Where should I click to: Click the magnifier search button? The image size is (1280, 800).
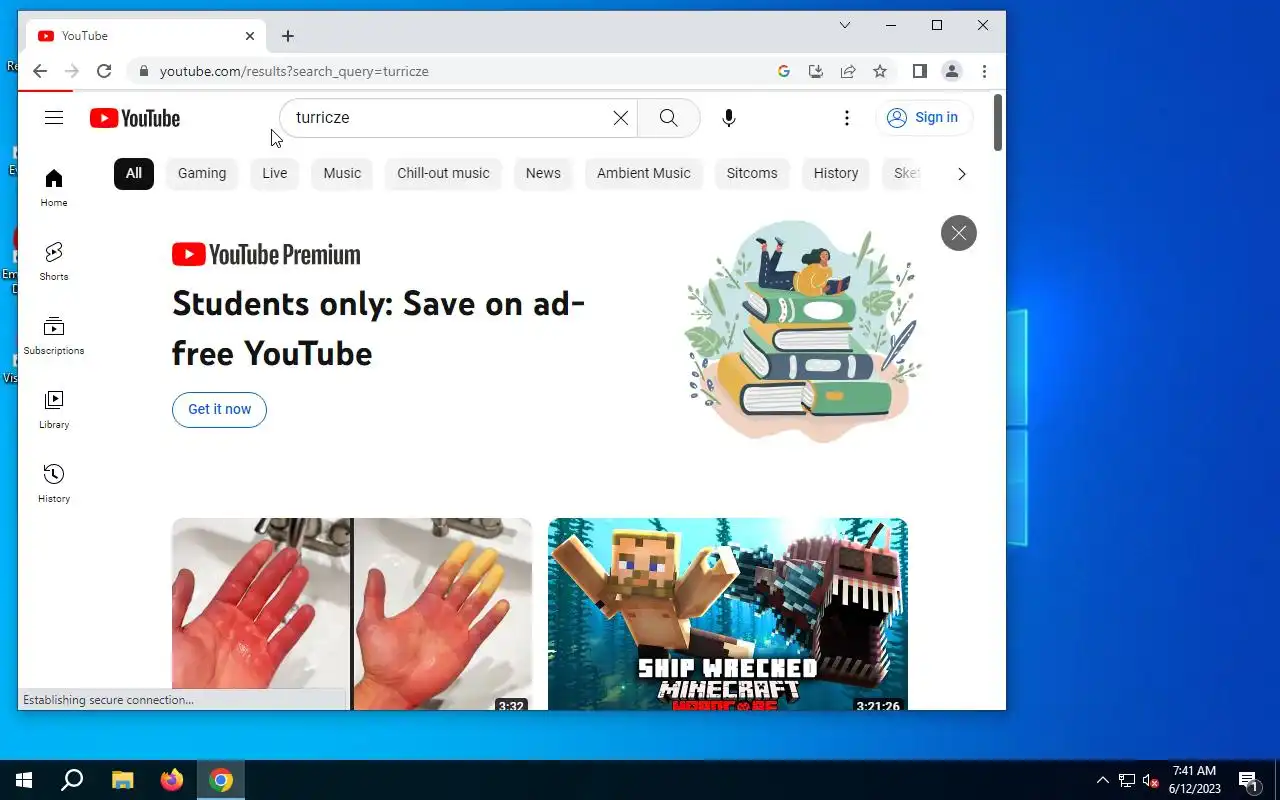pyautogui.click(x=668, y=118)
